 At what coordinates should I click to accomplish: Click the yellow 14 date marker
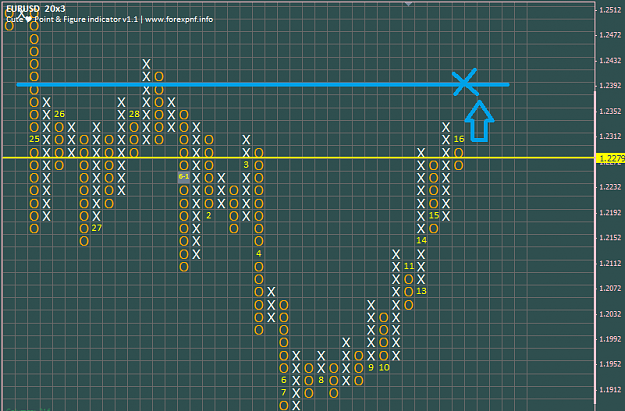421,240
